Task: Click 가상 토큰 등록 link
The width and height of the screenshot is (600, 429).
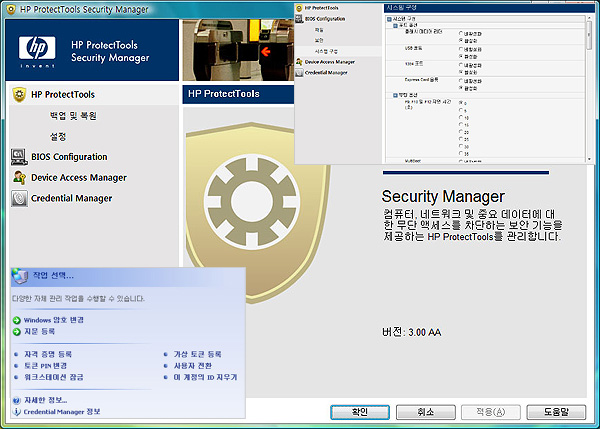Action: (197, 354)
